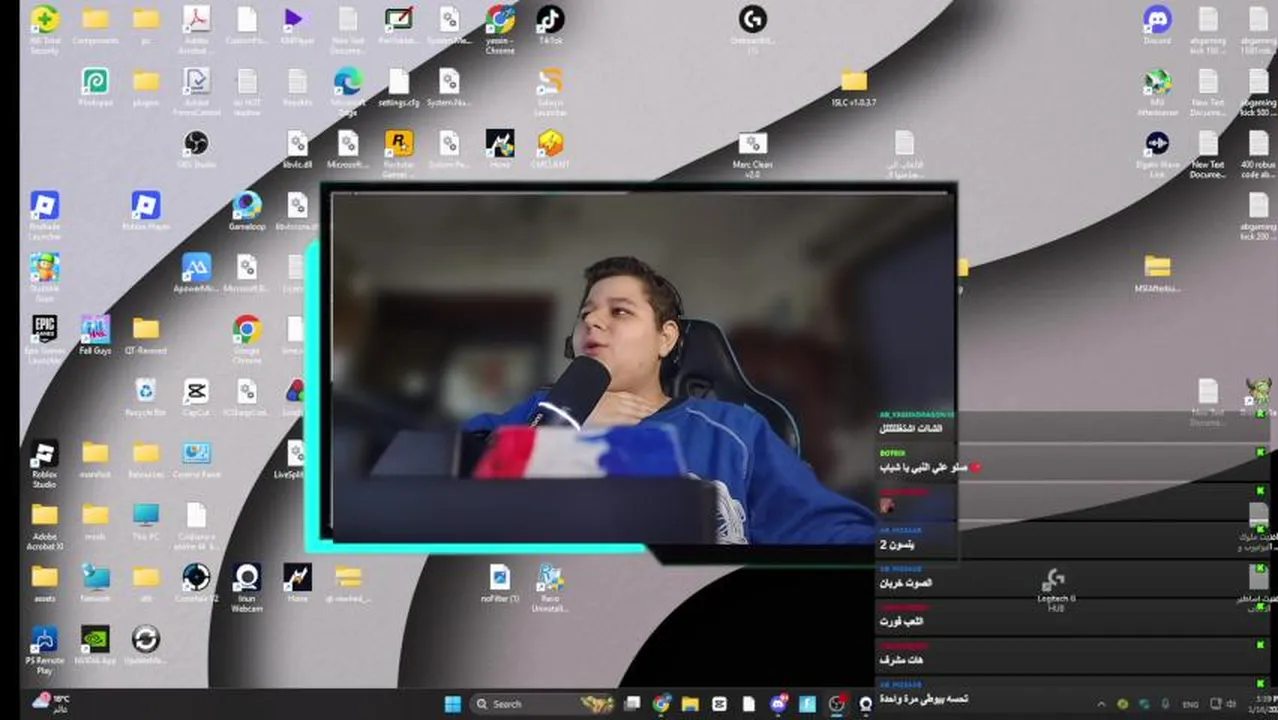Open Control Panel desktop icon
The width and height of the screenshot is (1278, 720).
click(x=196, y=460)
